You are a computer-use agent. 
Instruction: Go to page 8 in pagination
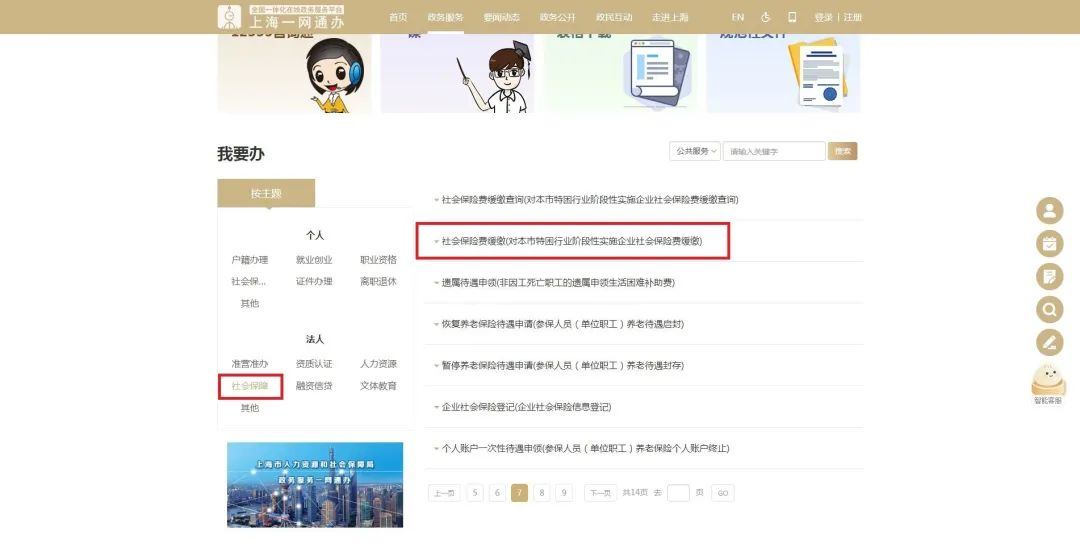[541, 493]
